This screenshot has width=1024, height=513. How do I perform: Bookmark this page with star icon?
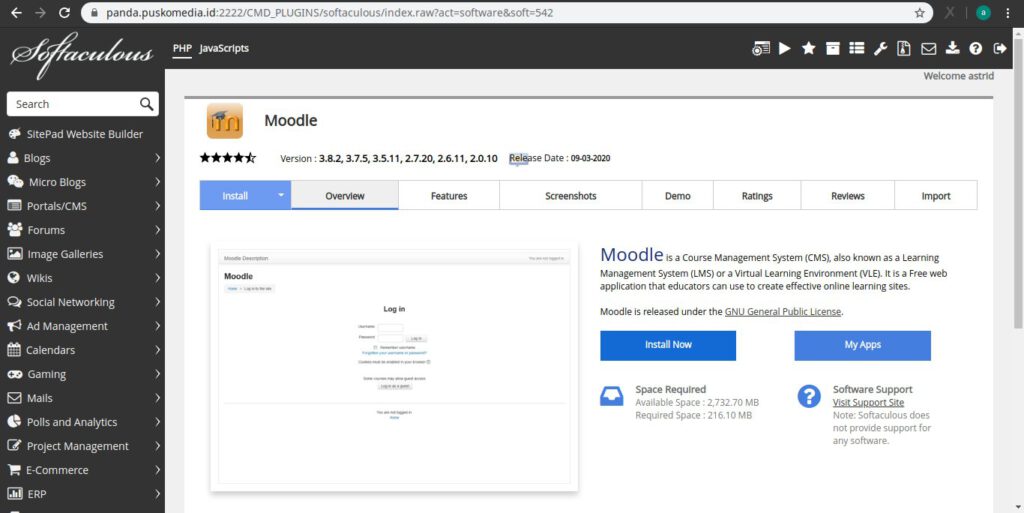[920, 12]
